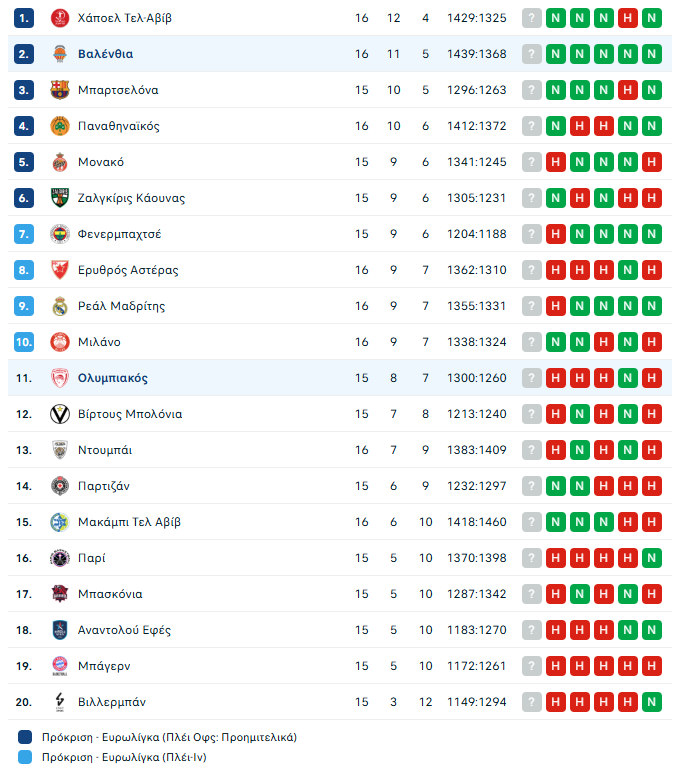Open the Ρεάλ Μαδρίτης crest icon
The image size is (683, 769).
[59, 306]
